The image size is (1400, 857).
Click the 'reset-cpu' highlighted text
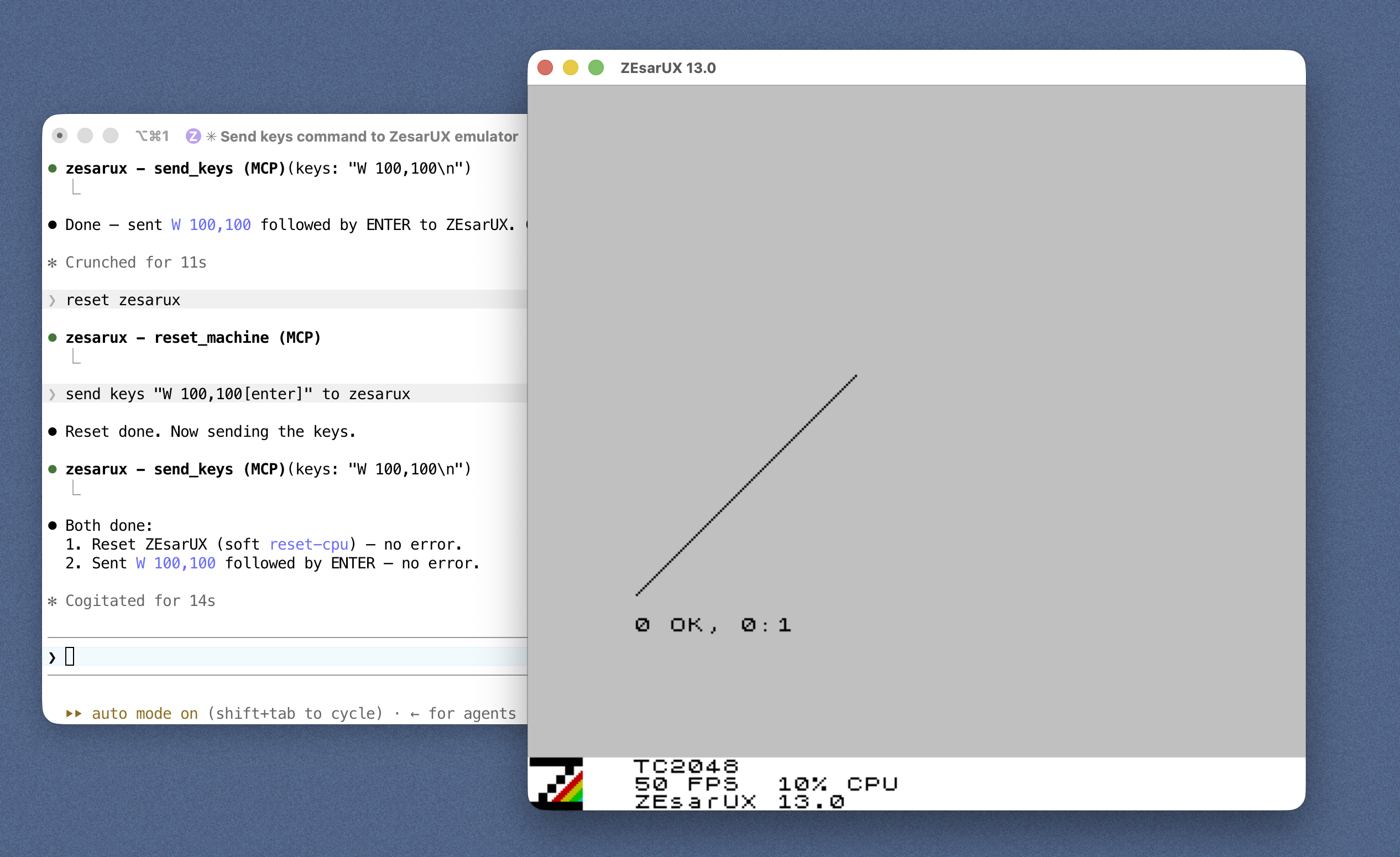(x=309, y=545)
